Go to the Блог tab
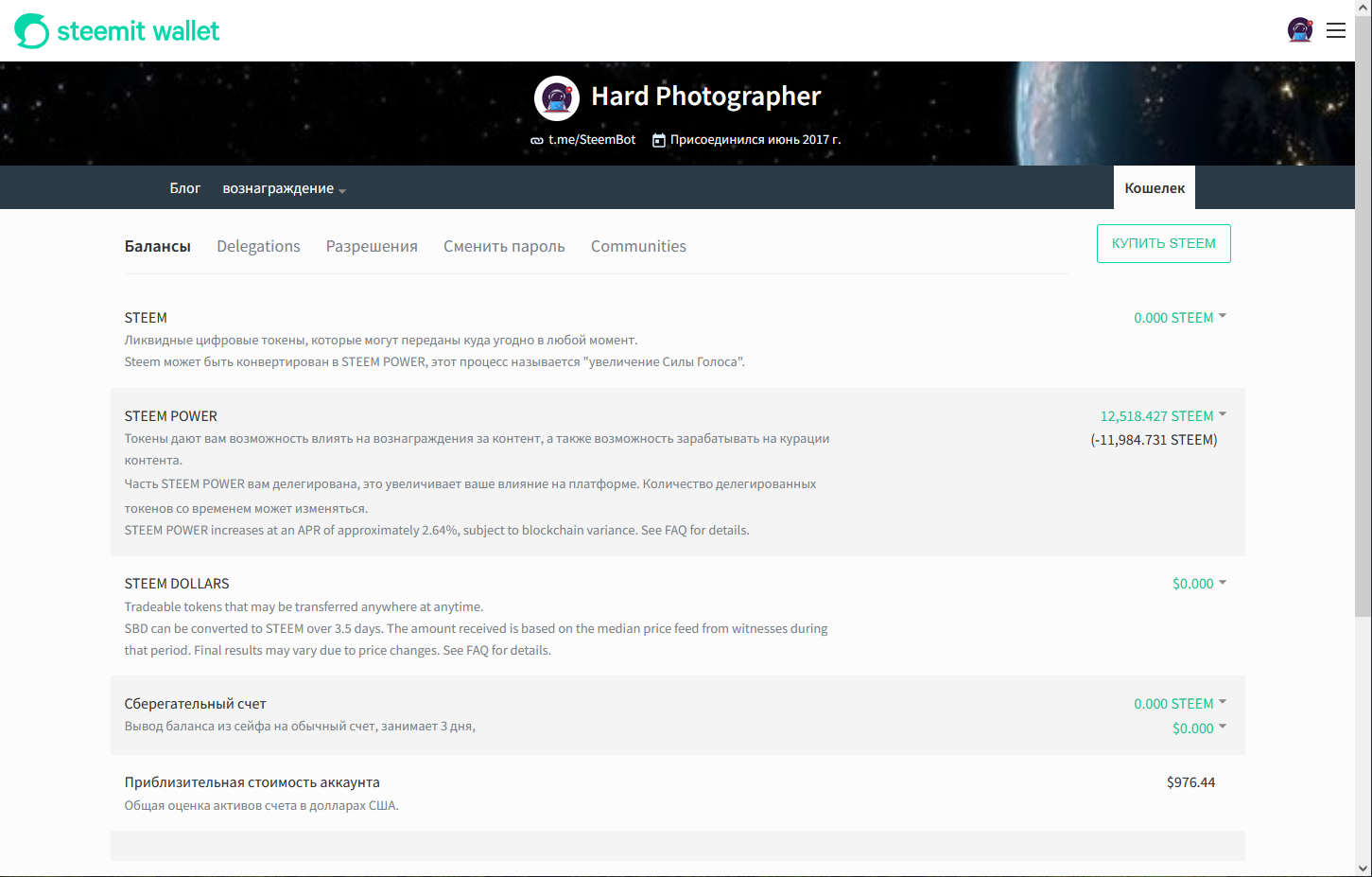This screenshot has height=877, width=1372. (x=185, y=188)
